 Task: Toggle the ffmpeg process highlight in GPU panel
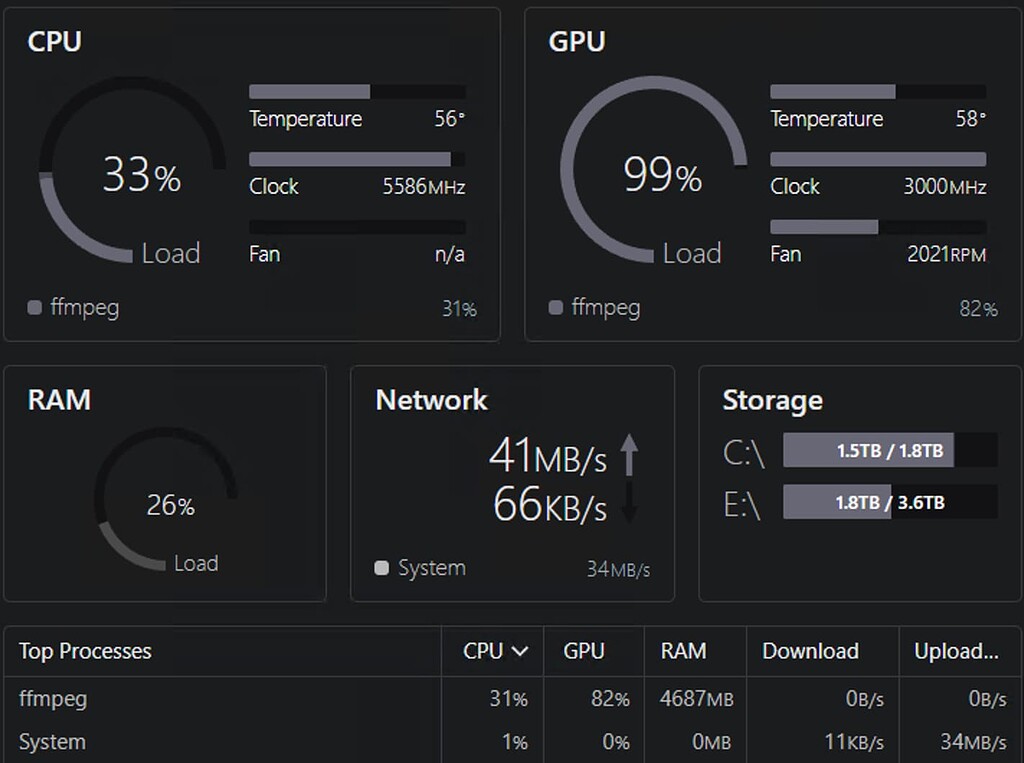[605, 308]
